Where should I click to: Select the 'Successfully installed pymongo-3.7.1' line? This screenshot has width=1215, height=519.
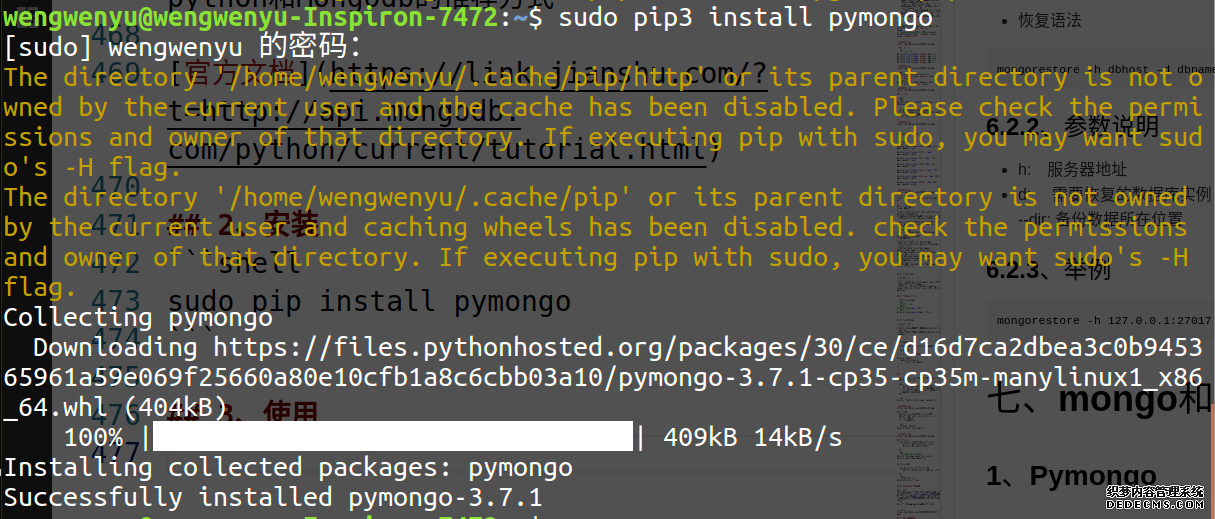272,497
